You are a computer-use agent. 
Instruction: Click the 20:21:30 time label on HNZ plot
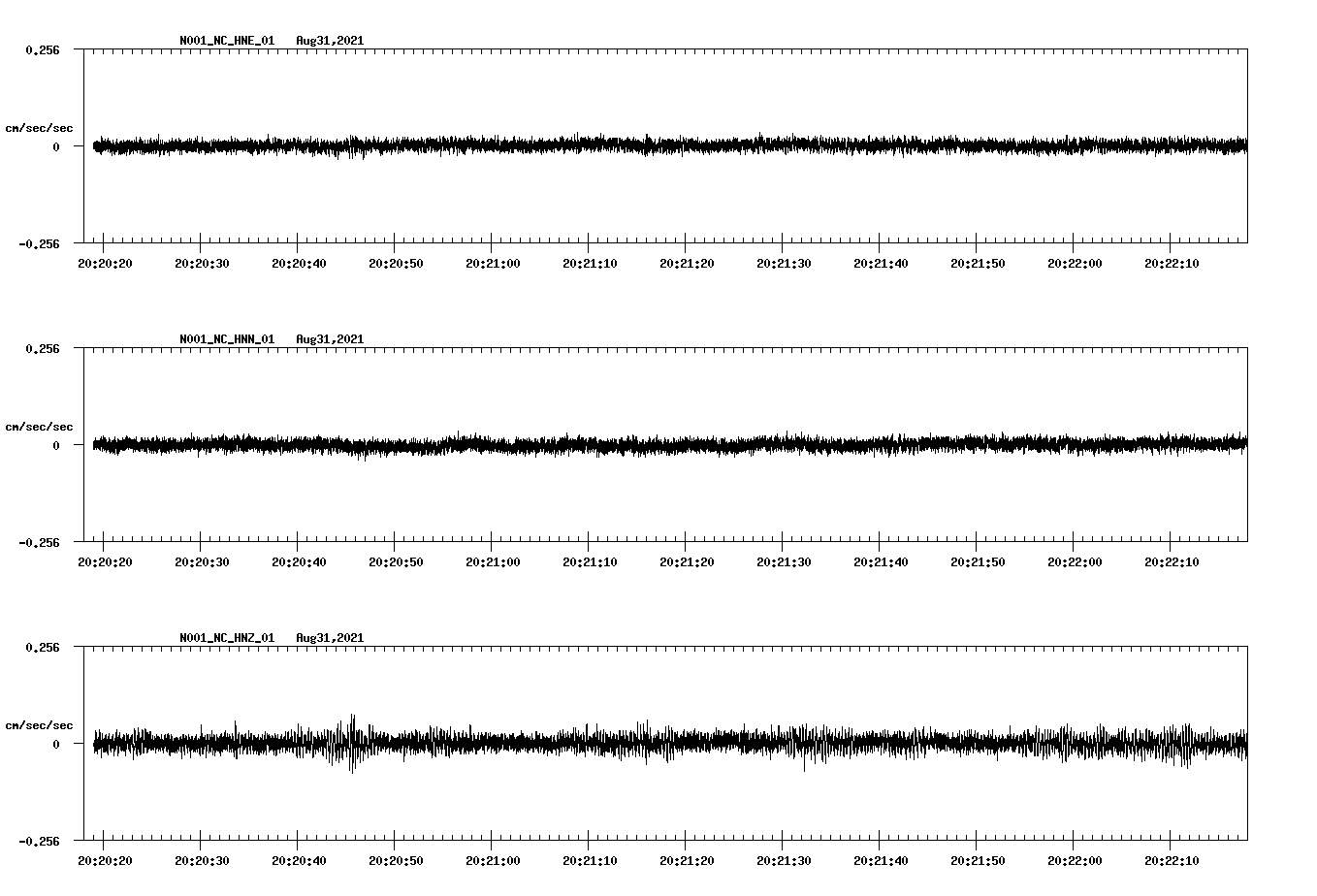[784, 861]
